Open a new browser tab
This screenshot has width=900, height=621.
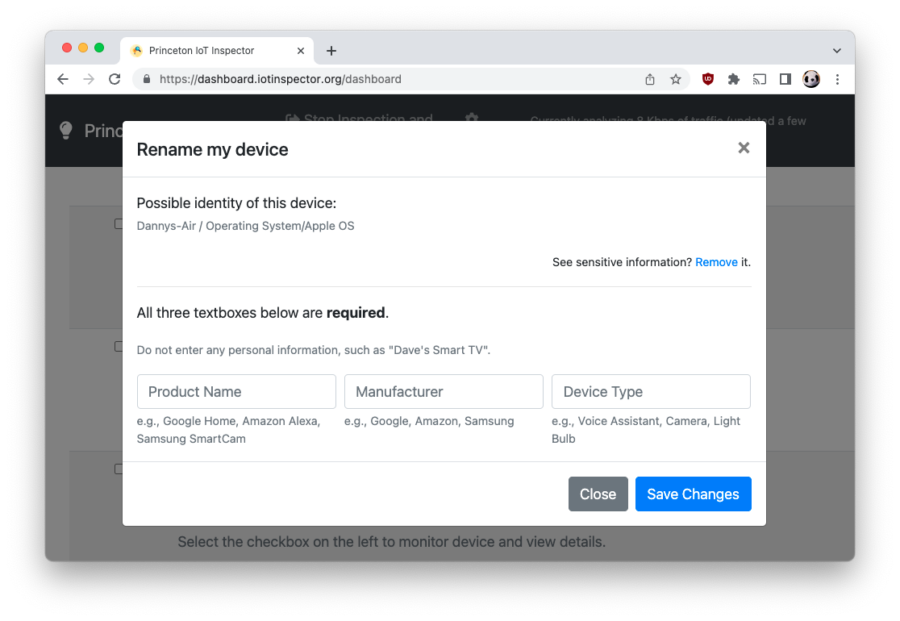[x=331, y=50]
